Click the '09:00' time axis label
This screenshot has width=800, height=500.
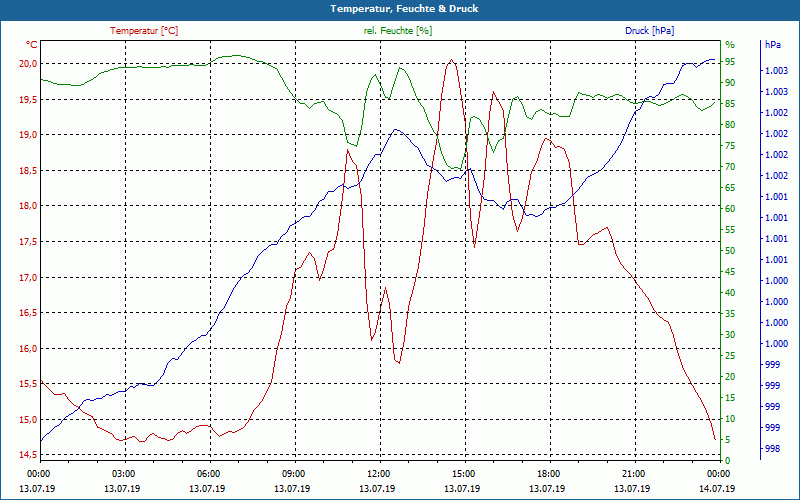pyautogui.click(x=293, y=473)
